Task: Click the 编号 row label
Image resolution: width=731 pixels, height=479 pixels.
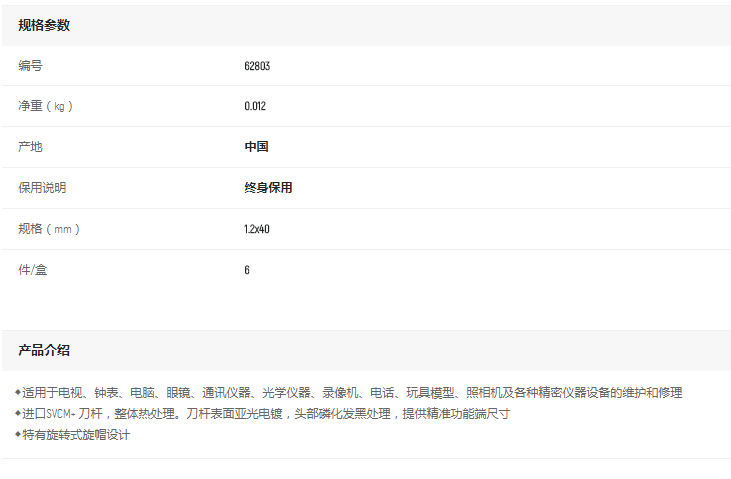Action: pyautogui.click(x=31, y=66)
